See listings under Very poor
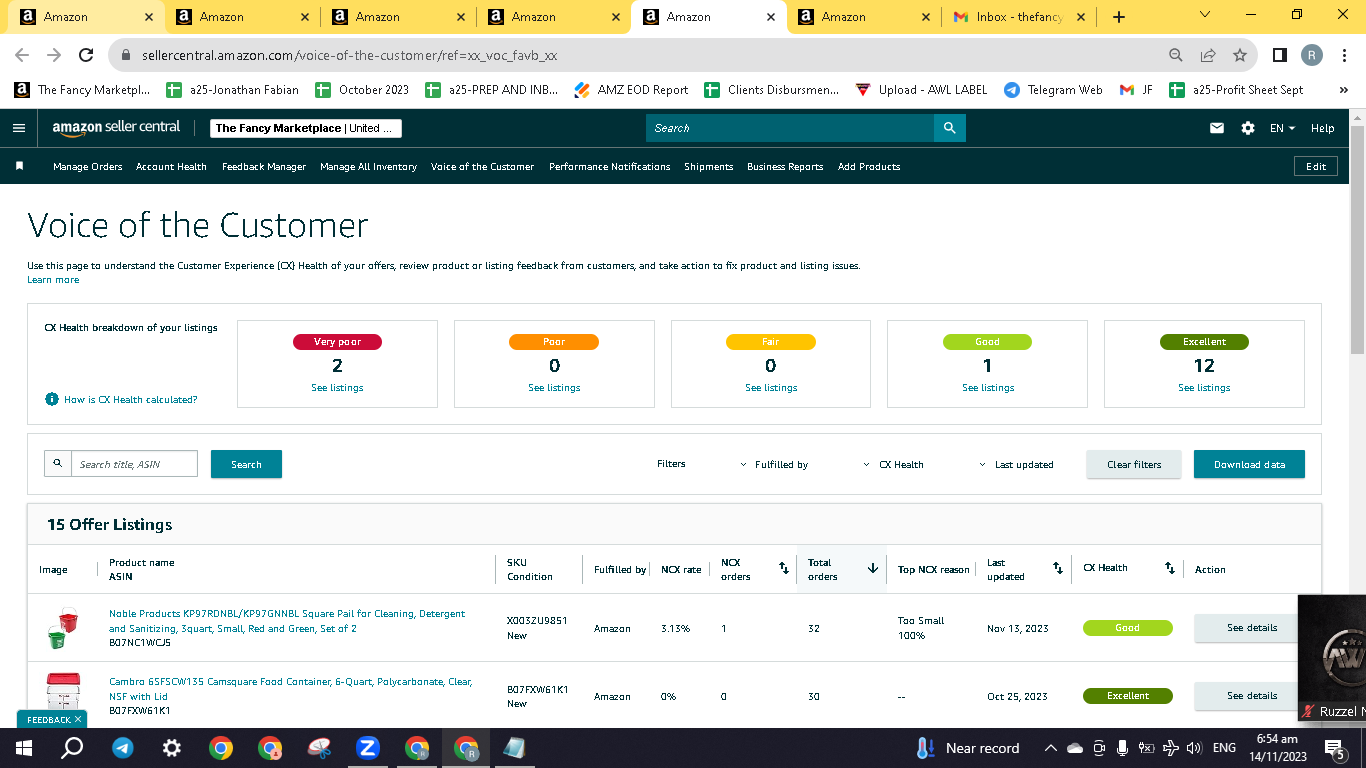 pos(337,388)
